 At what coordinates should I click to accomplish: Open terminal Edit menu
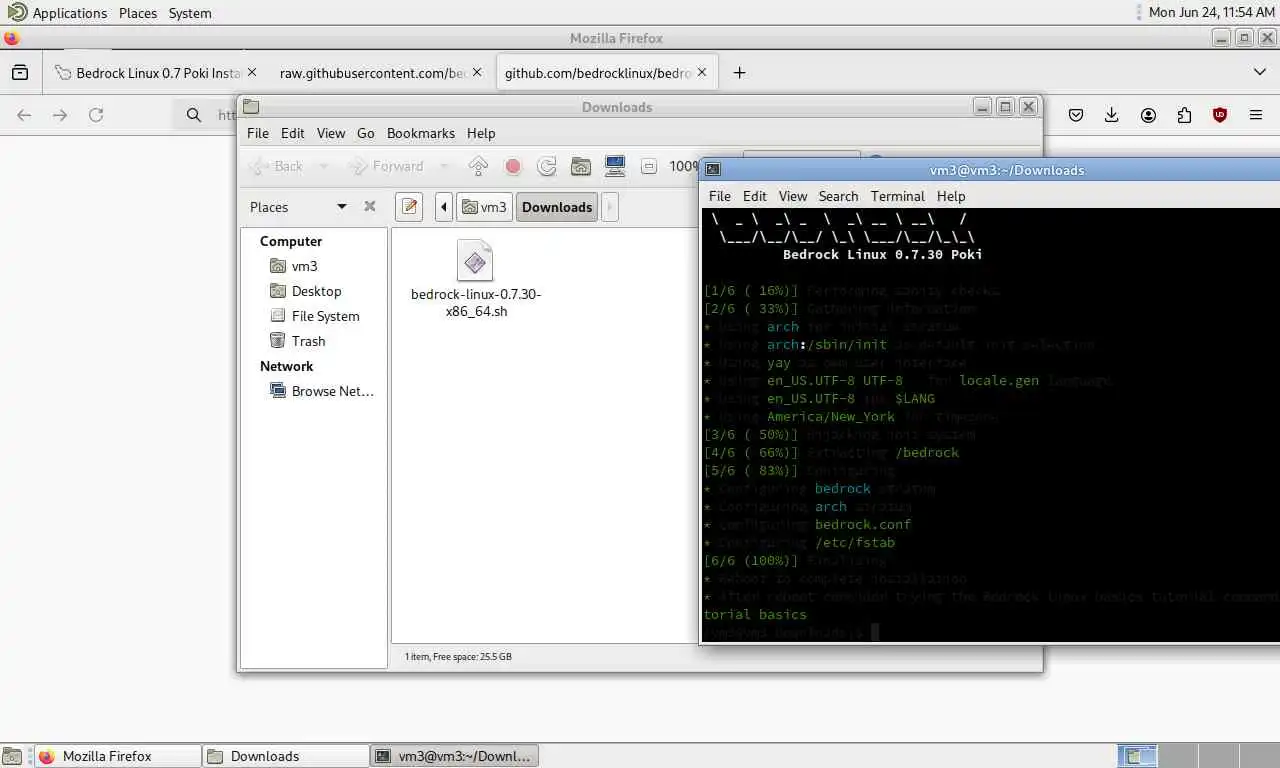tap(755, 196)
